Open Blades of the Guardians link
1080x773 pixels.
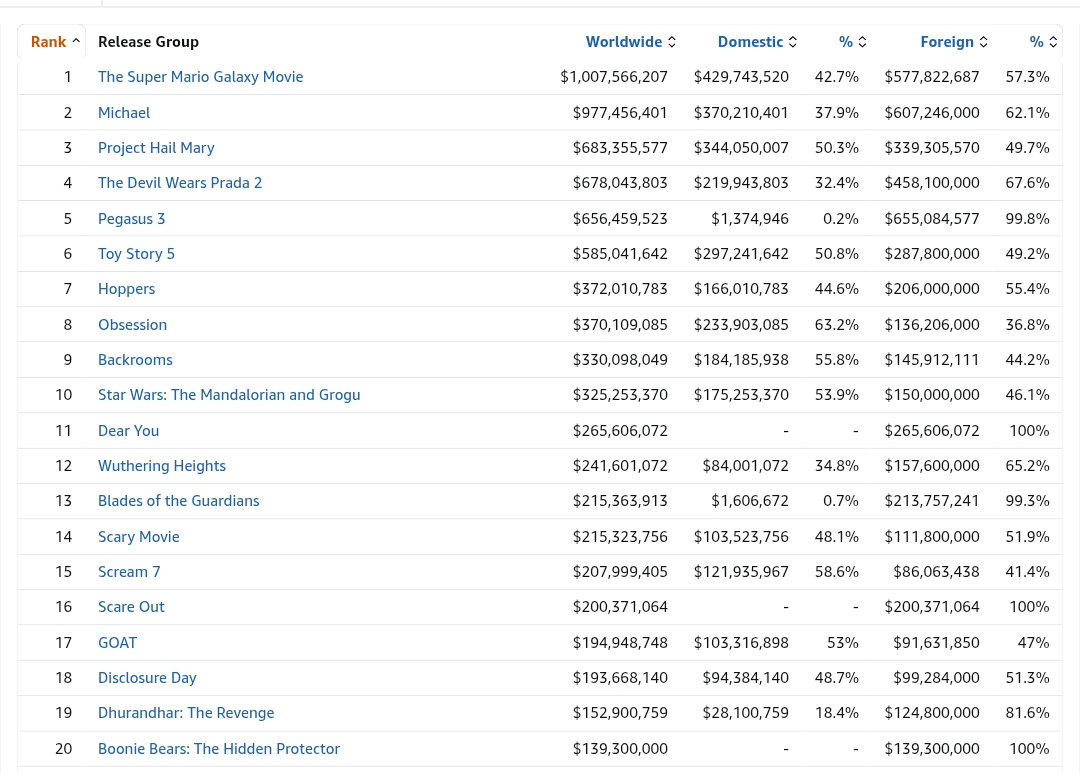click(x=178, y=502)
